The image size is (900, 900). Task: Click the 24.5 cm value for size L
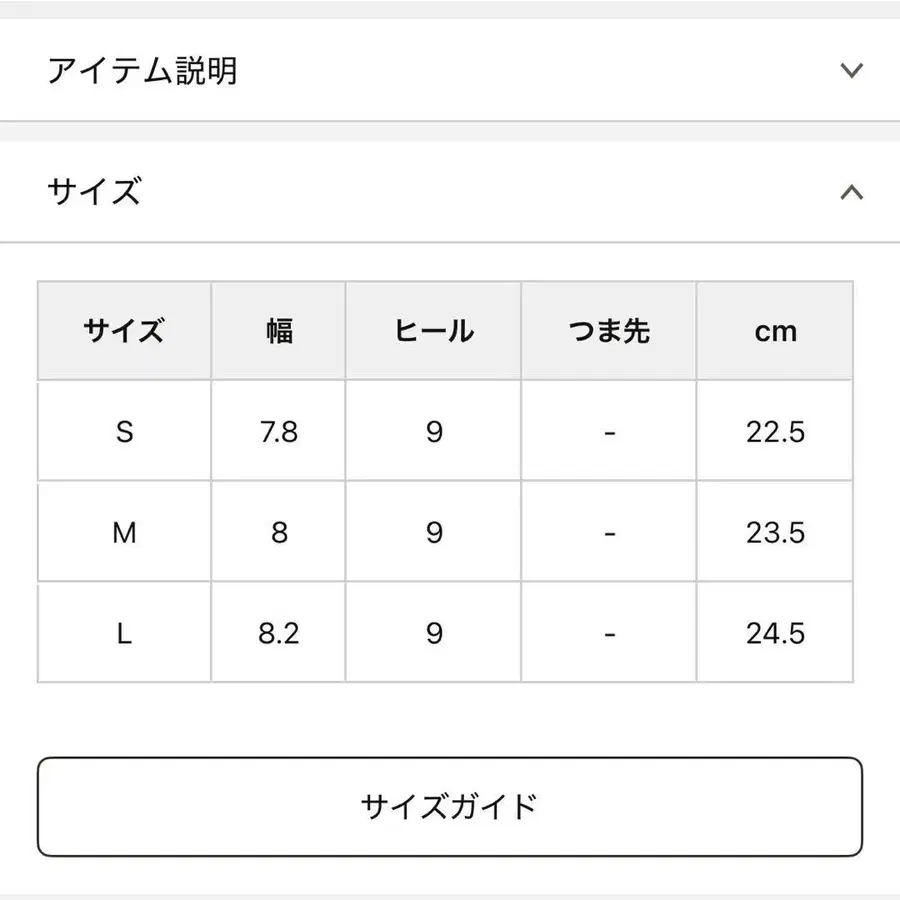tap(775, 631)
